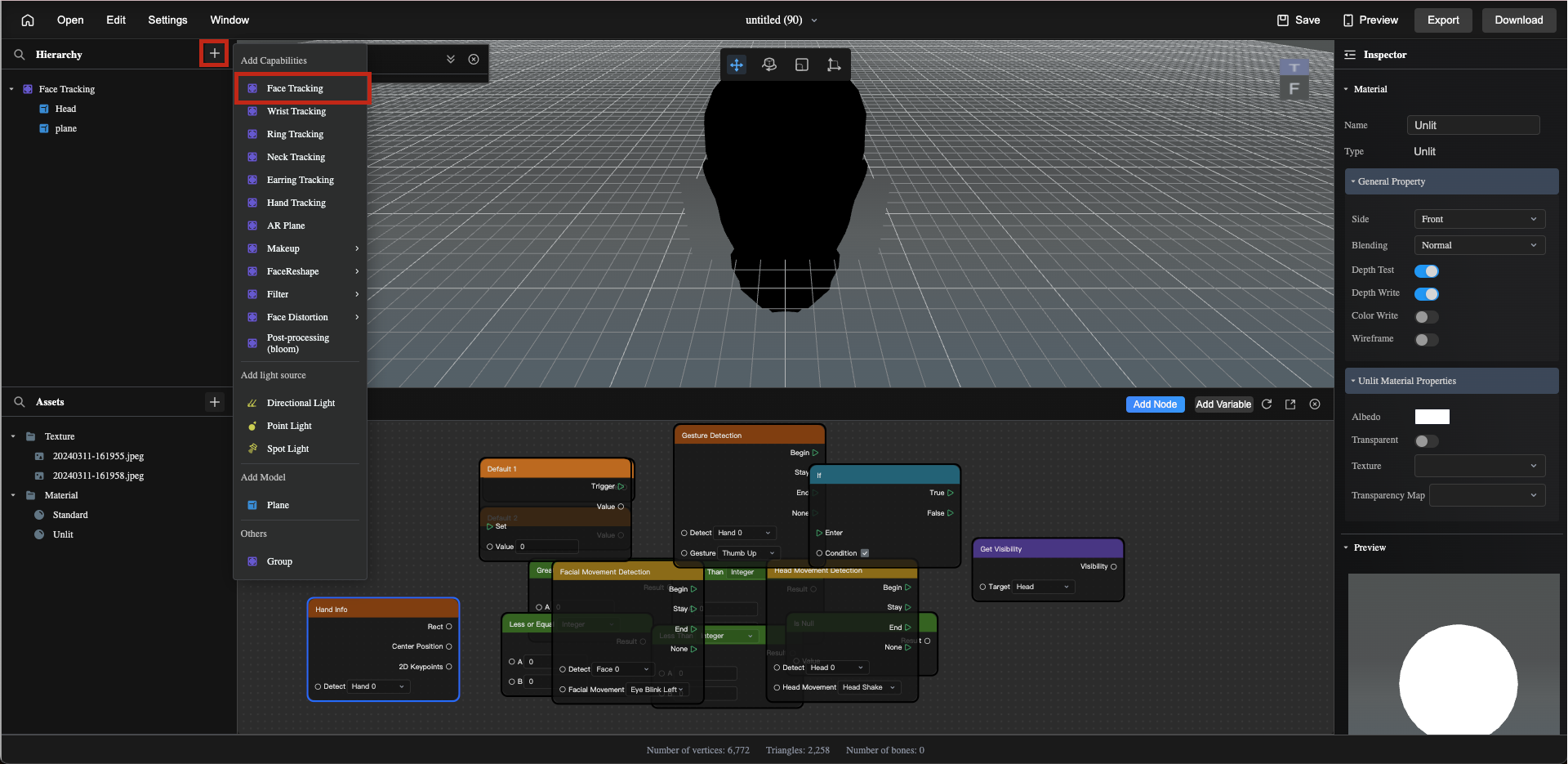1568x764 pixels.
Task: Click the Hierarchy search icon
Action: click(20, 55)
